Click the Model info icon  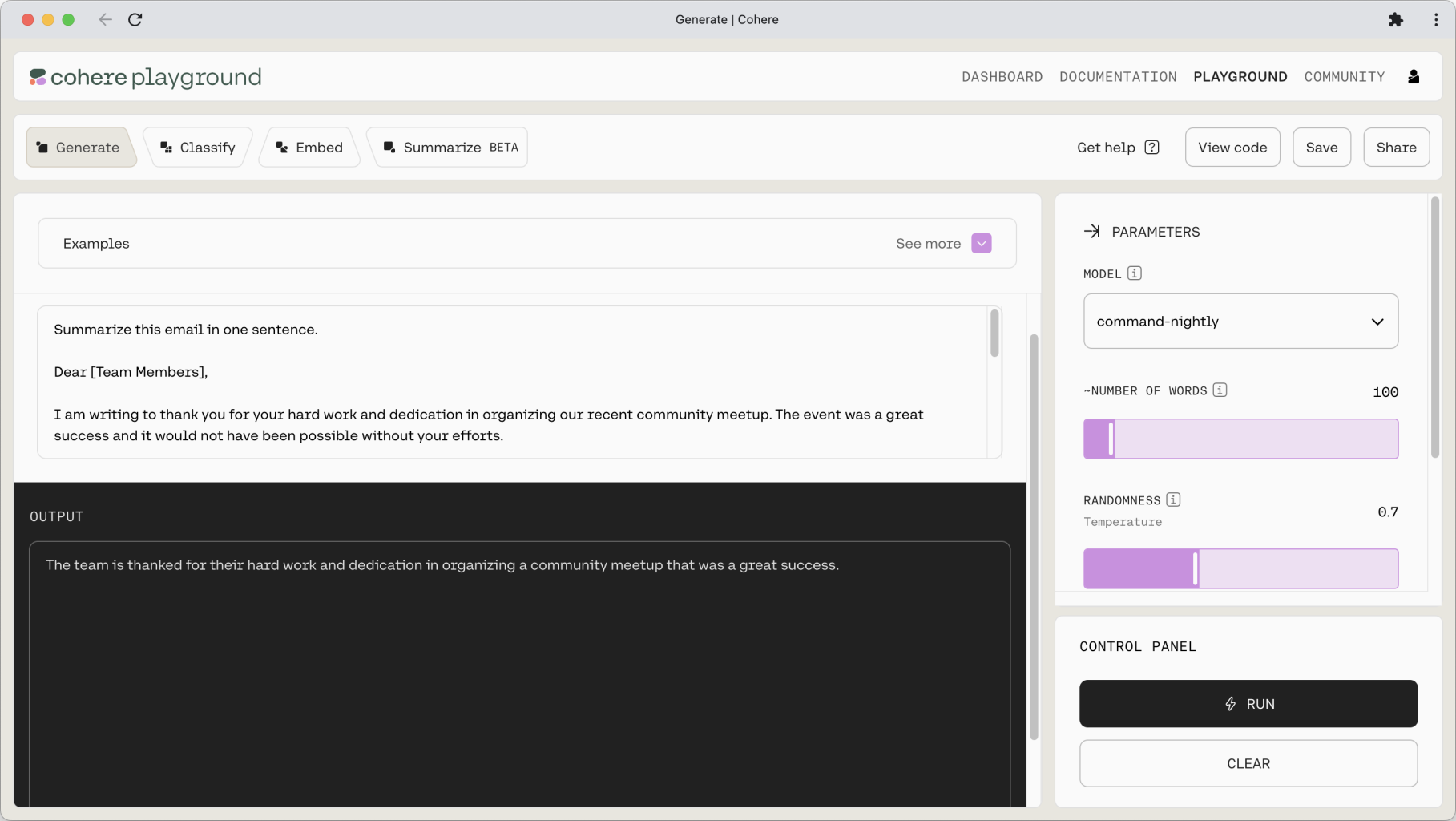(1134, 273)
